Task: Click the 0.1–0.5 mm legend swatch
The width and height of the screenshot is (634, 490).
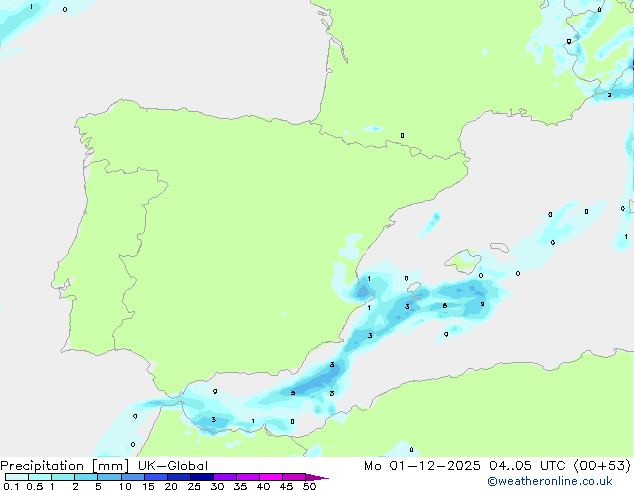Action: pos(17,477)
